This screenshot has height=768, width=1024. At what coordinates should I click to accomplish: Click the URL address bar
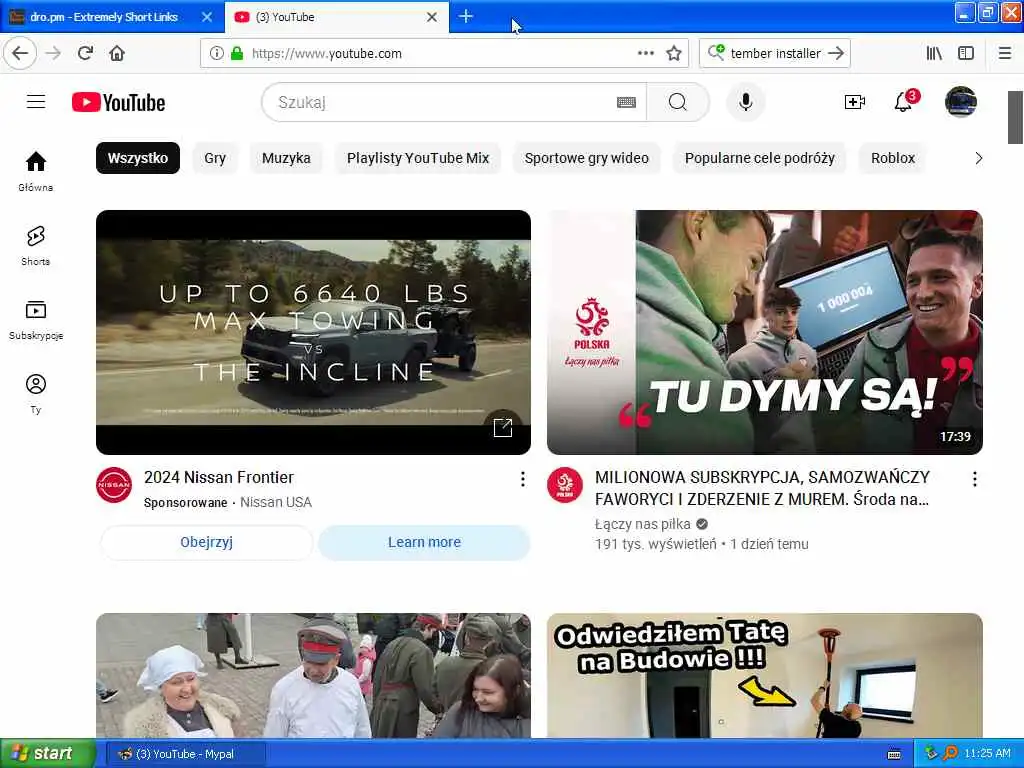coord(444,53)
